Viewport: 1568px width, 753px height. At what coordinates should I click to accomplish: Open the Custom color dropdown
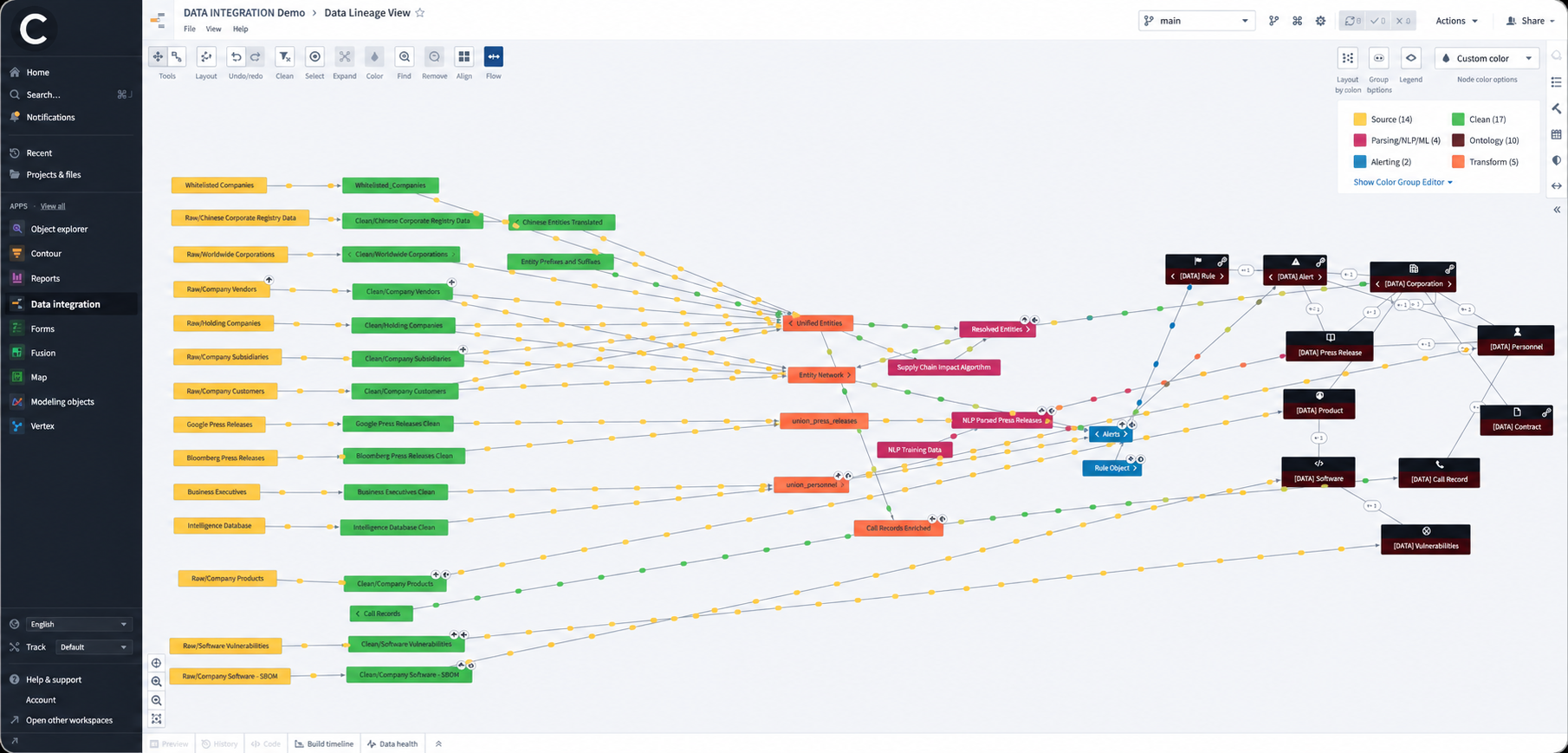[1487, 58]
